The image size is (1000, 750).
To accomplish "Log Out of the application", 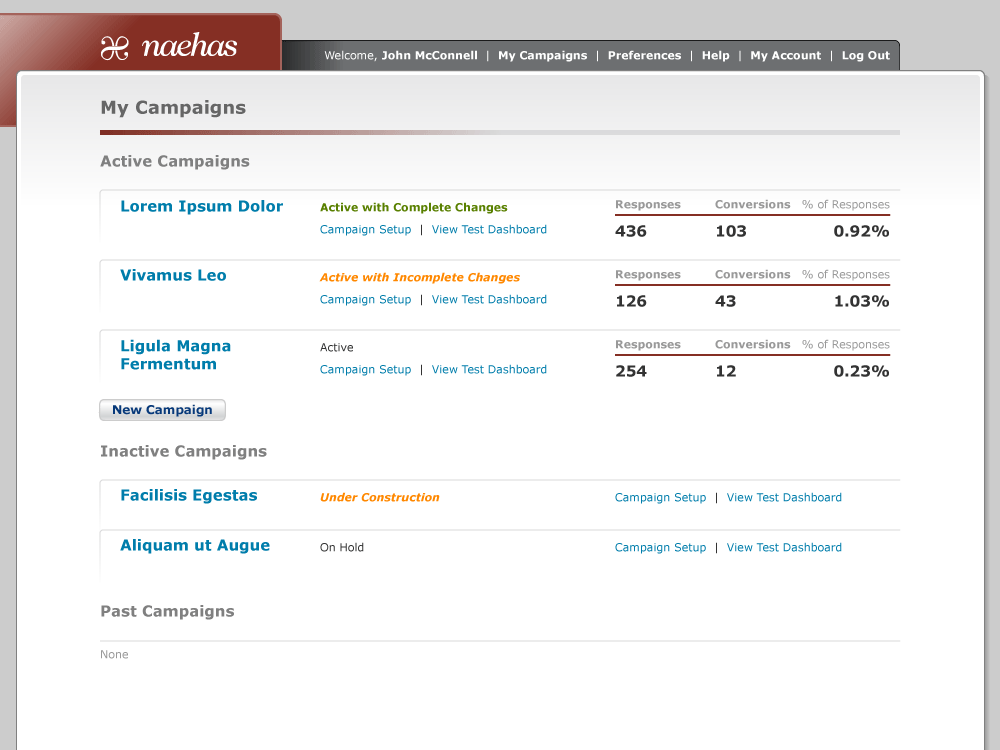I will pos(865,56).
